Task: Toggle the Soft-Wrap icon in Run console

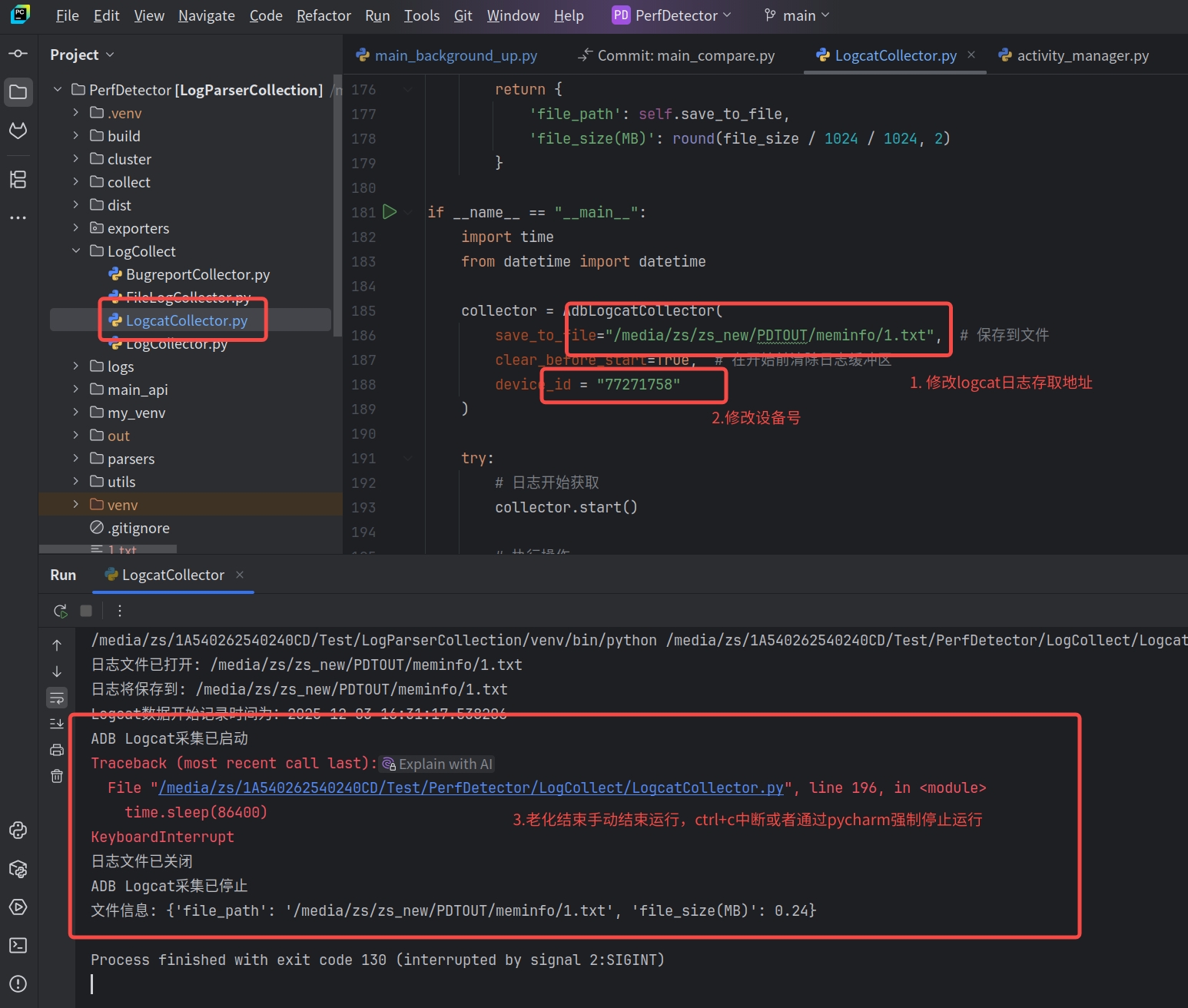Action: point(57,698)
